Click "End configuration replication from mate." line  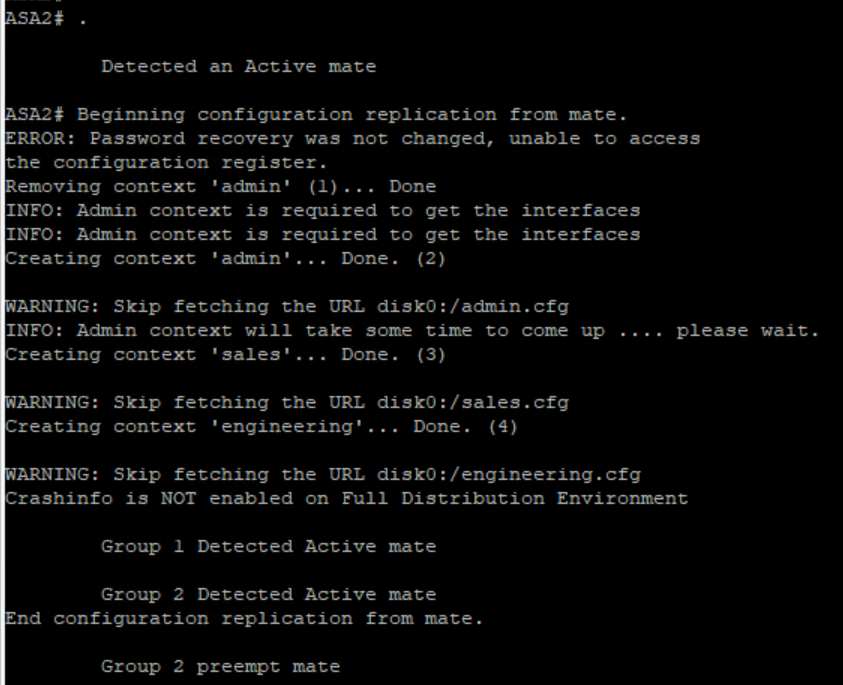point(244,619)
